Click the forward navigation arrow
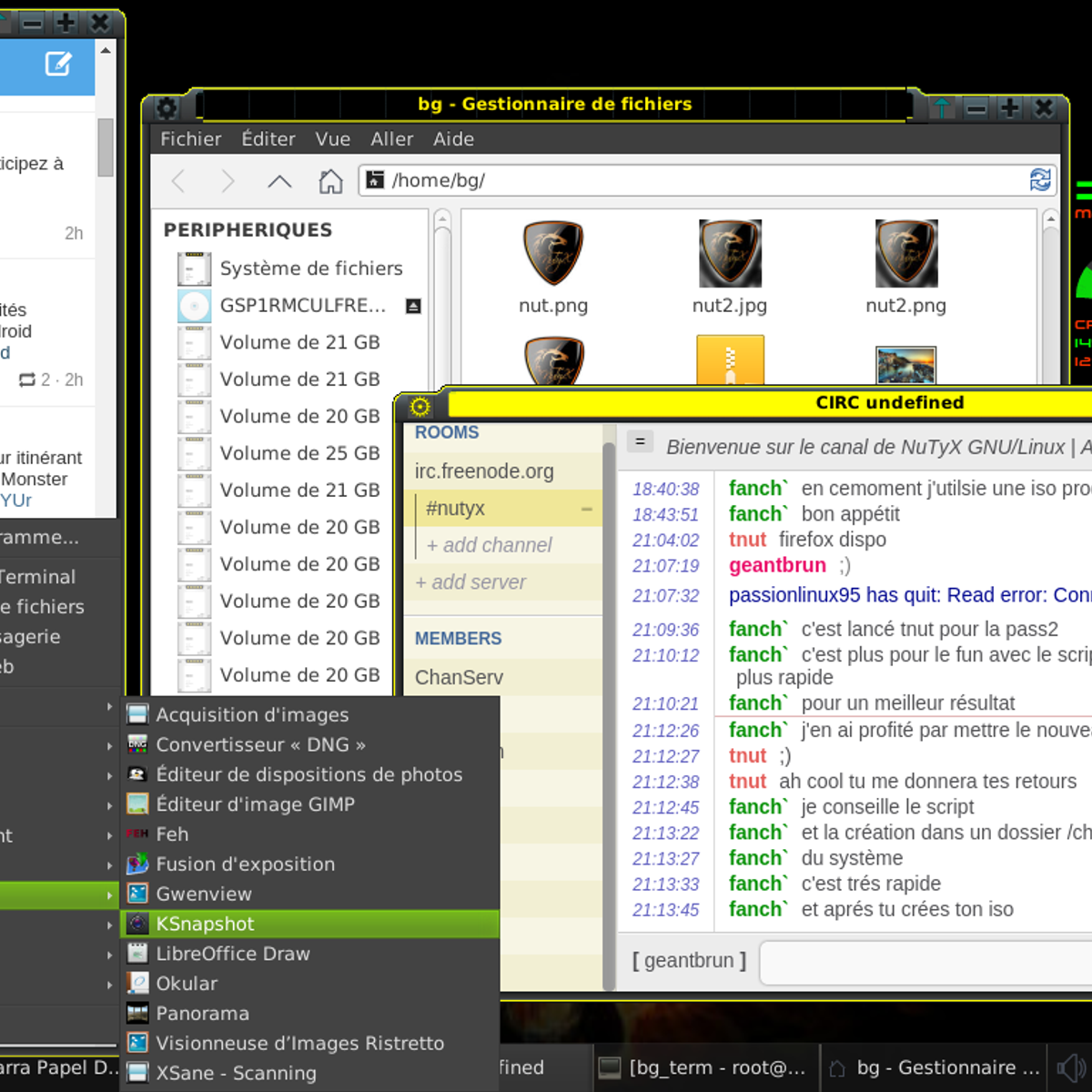Screen dimensions: 1092x1092 click(x=227, y=181)
